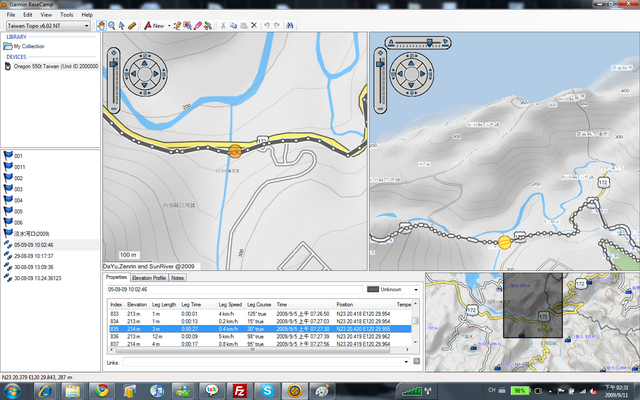Viewport: 640px width, 400px height.
Task: Click the 2D map zoom slider handle
Action: click(113, 64)
